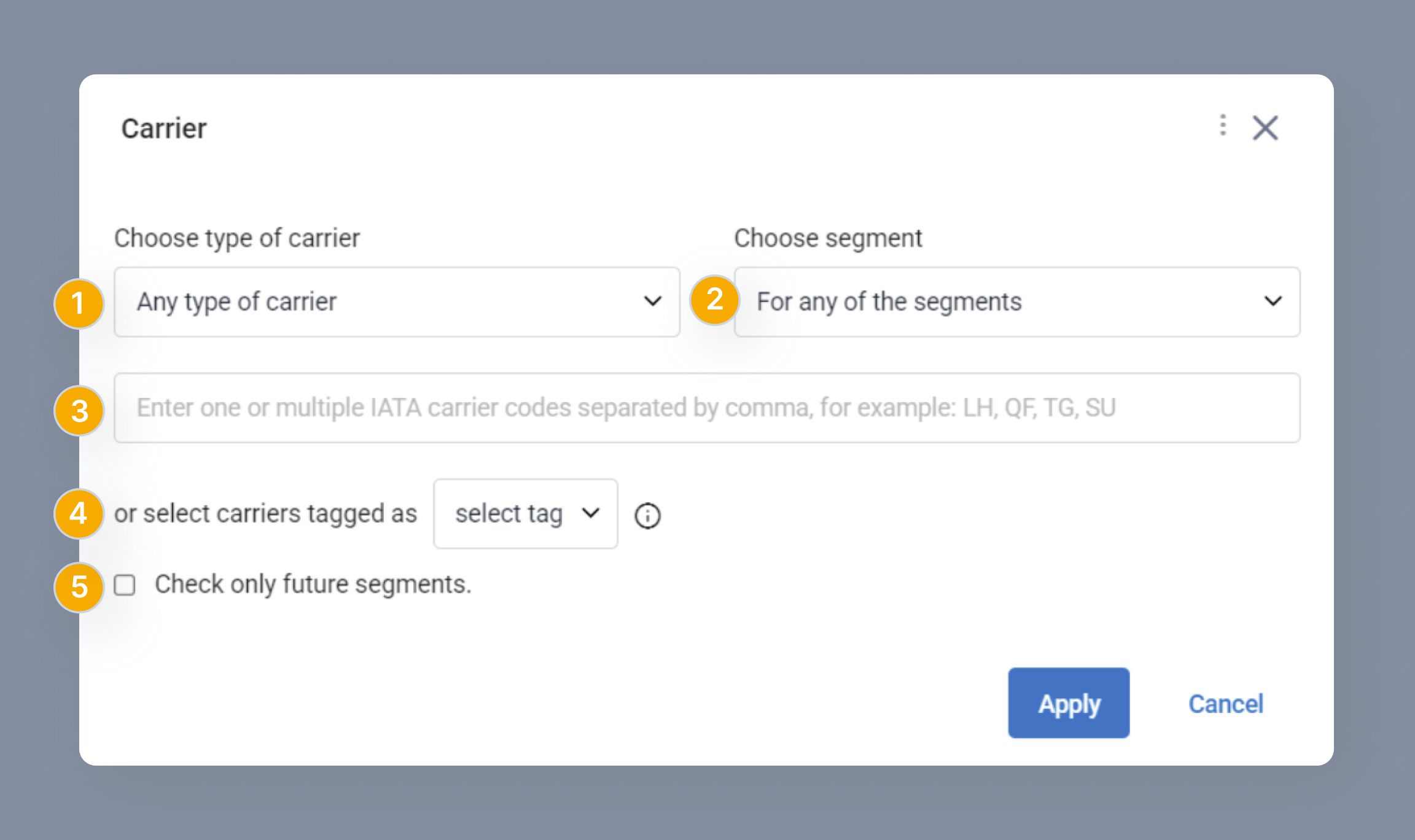This screenshot has width=1415, height=840.
Task: Click the Choose type of carrier label
Action: coord(237,238)
